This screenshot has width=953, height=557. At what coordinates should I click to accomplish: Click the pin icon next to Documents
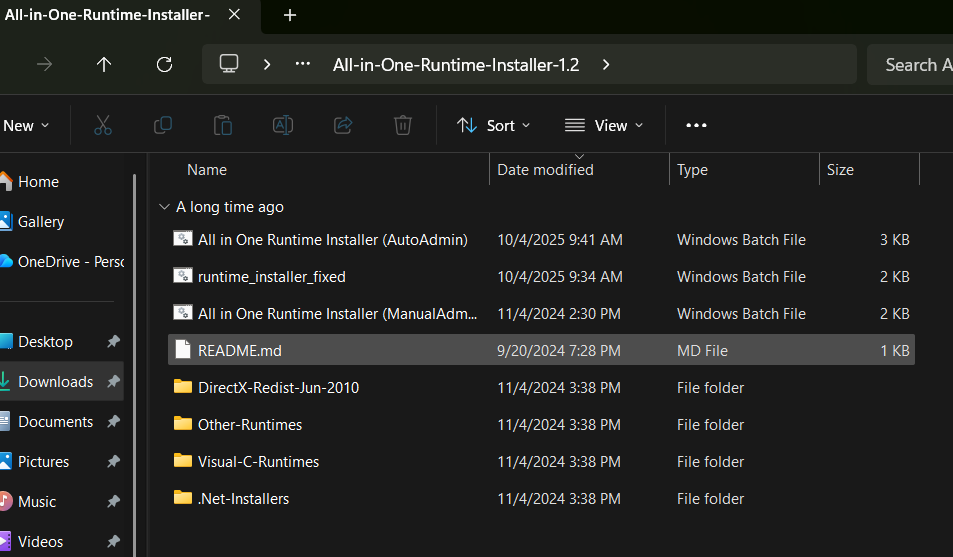113,421
